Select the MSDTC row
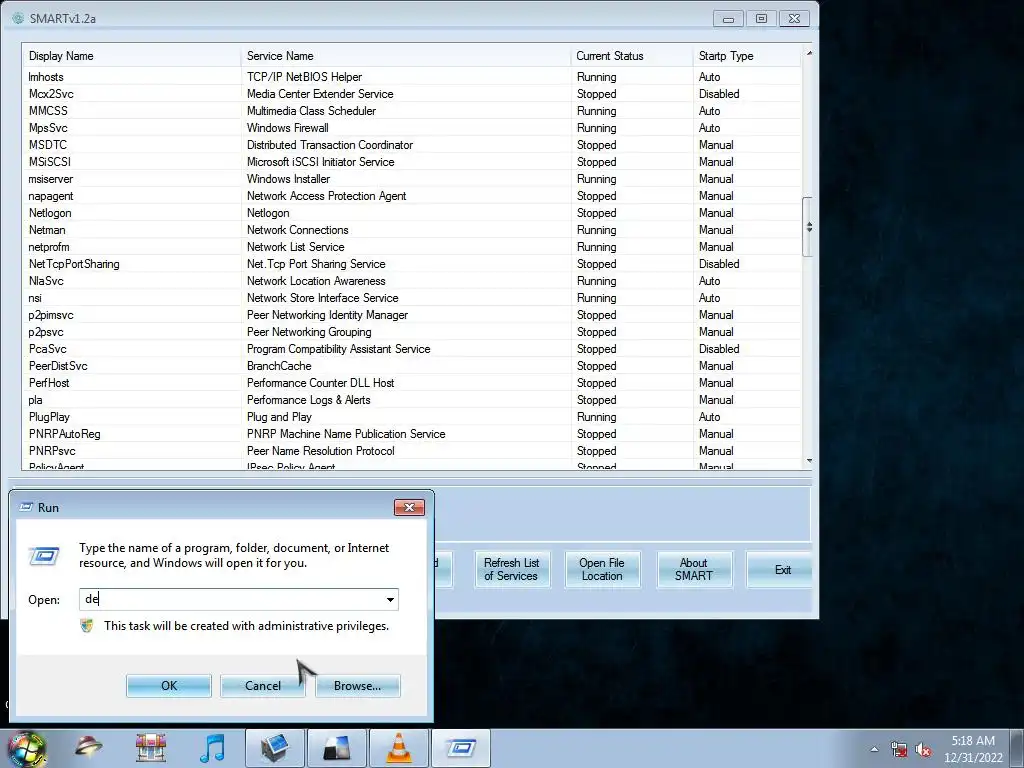Viewport: 1024px width, 768px height. [x=412, y=145]
